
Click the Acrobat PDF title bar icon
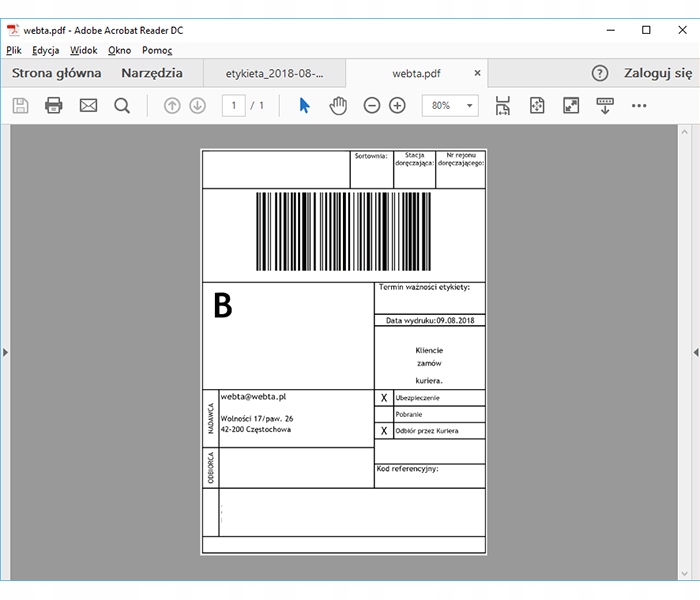(13, 30)
